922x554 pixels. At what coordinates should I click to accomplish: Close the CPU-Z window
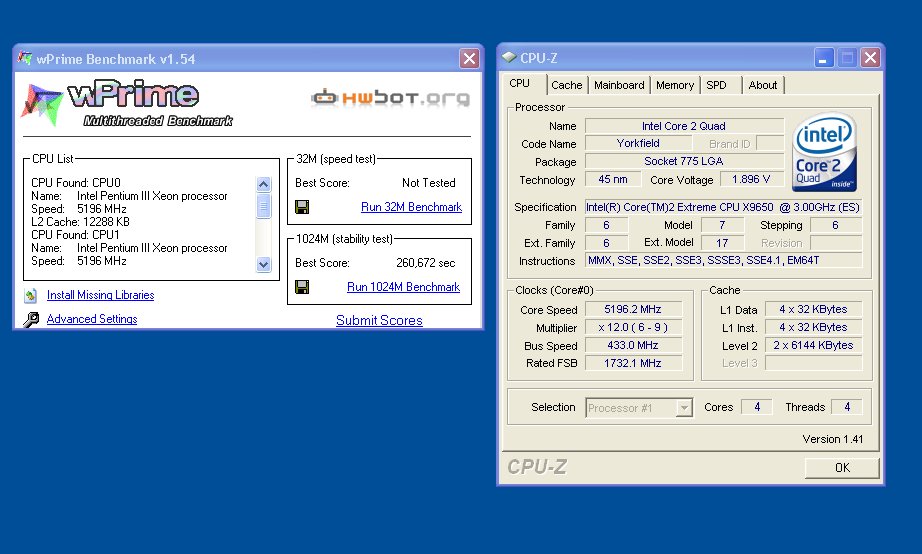tap(870, 58)
